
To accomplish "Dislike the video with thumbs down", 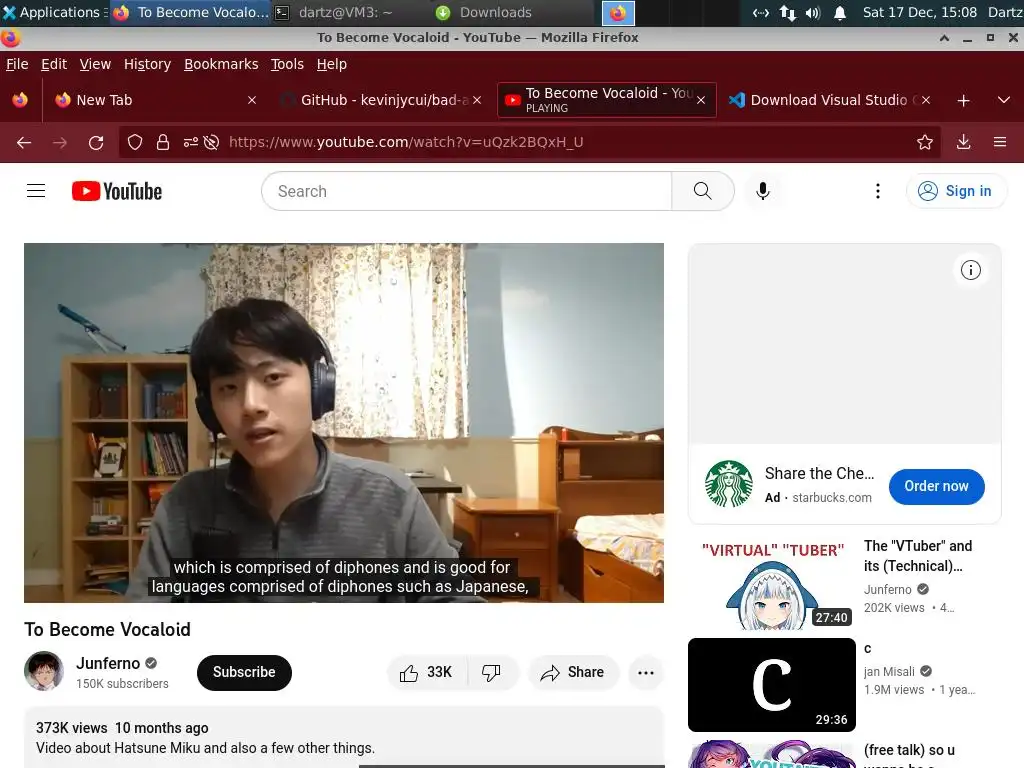I will [x=491, y=672].
